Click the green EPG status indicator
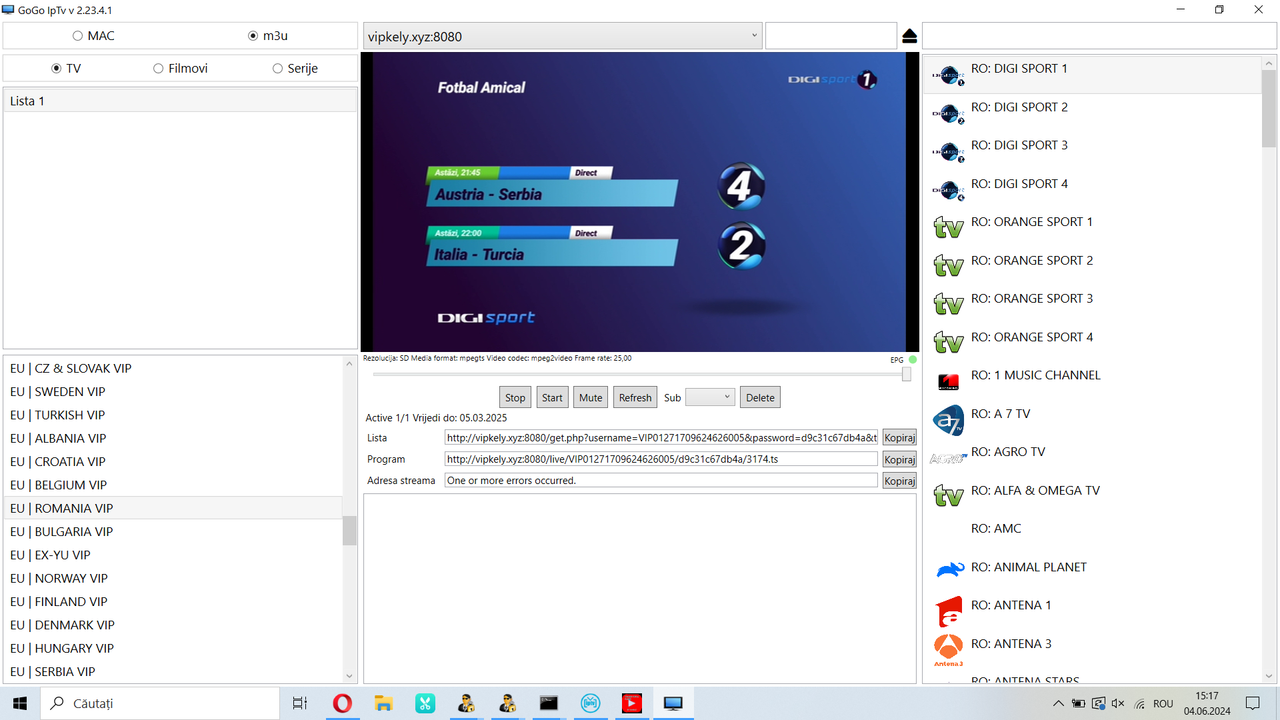Viewport: 1280px width, 720px height. (912, 359)
